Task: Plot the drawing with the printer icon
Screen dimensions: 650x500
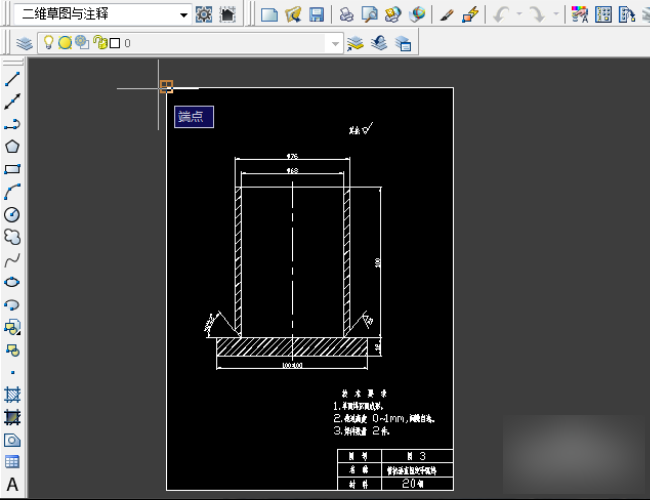Action: pyautogui.click(x=347, y=15)
